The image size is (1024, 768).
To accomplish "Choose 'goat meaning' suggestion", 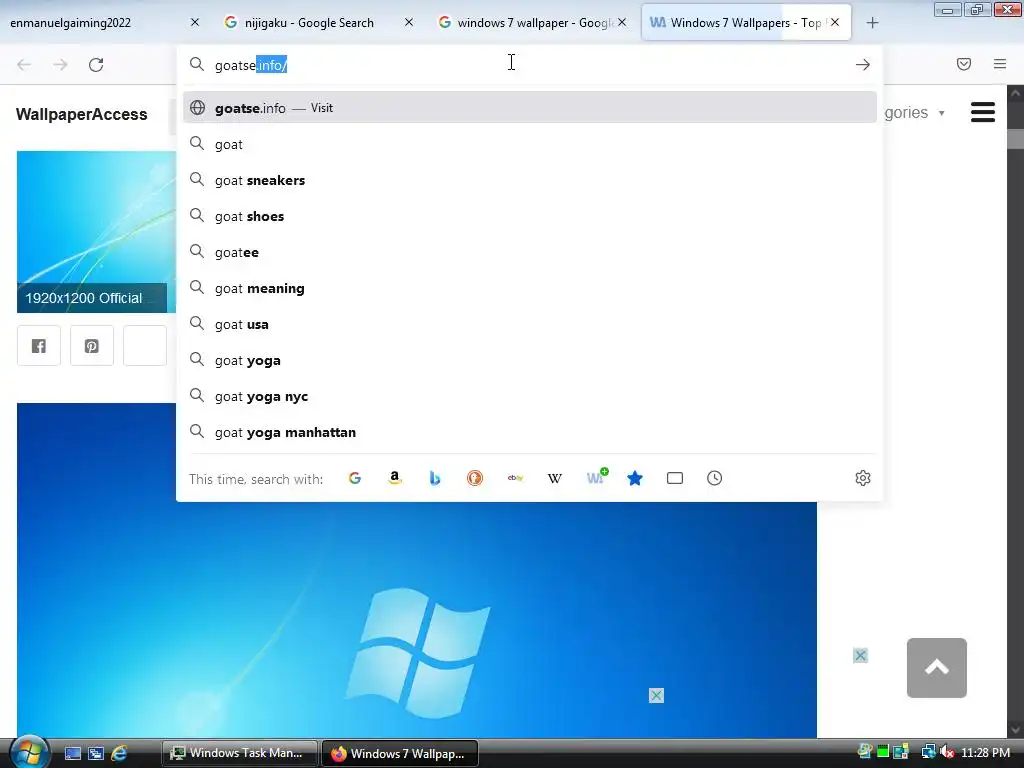I will [x=530, y=288].
